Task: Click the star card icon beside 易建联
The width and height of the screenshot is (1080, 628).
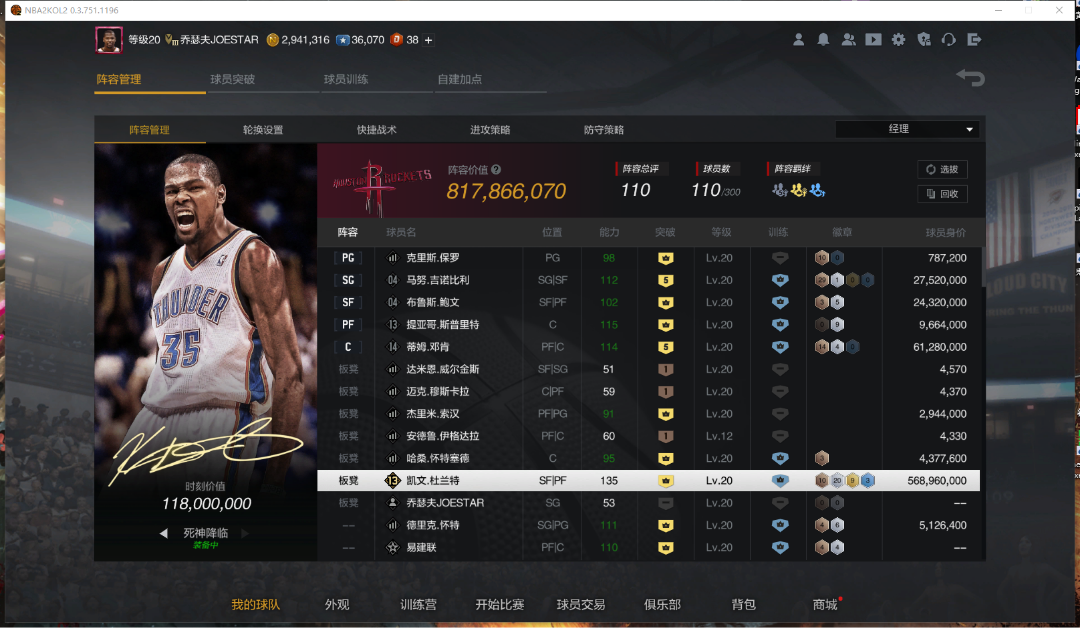Action: 393,547
